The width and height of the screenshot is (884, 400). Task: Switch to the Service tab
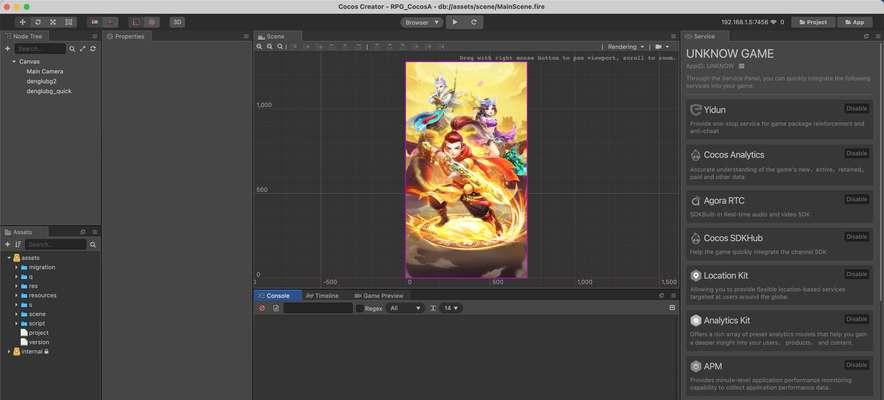pyautogui.click(x=704, y=36)
